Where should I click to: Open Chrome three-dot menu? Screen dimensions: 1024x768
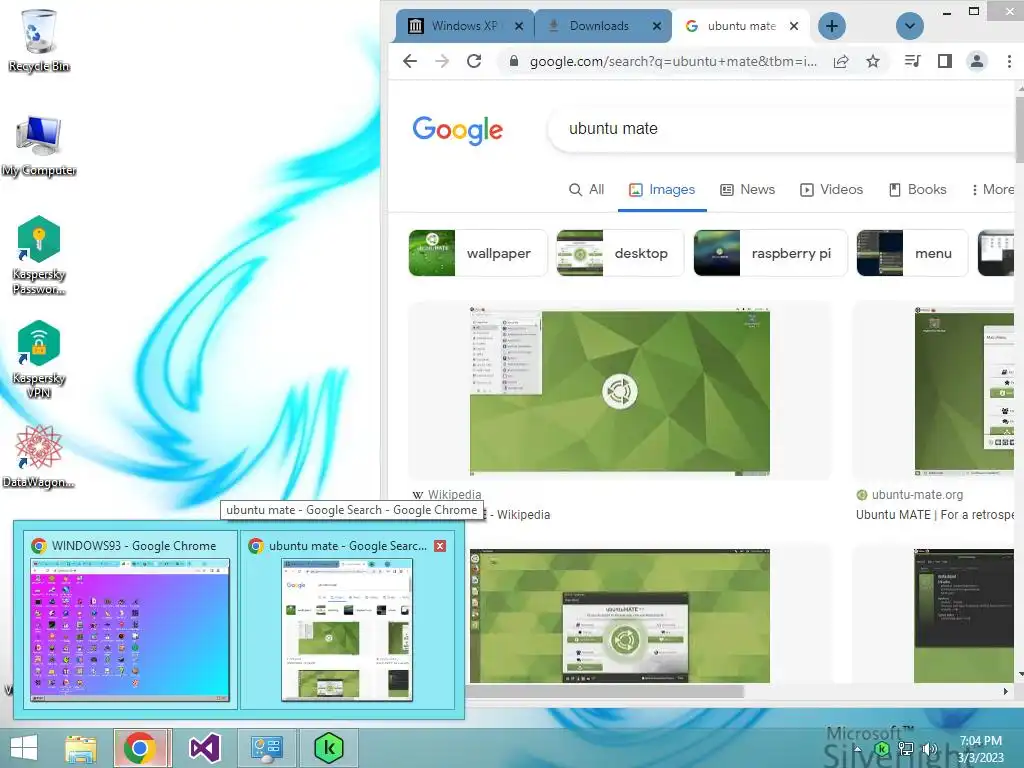(x=1009, y=61)
